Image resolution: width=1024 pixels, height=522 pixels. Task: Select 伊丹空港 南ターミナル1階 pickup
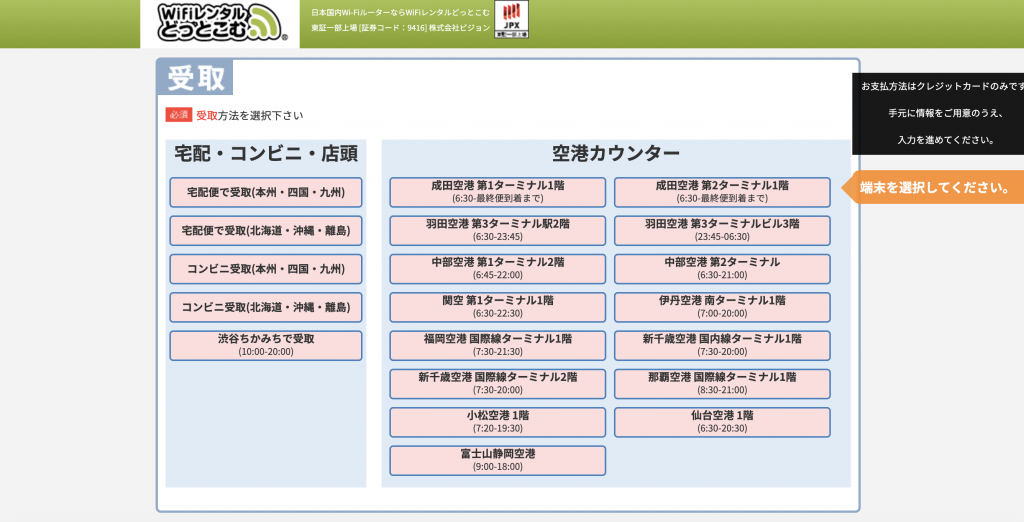[722, 306]
